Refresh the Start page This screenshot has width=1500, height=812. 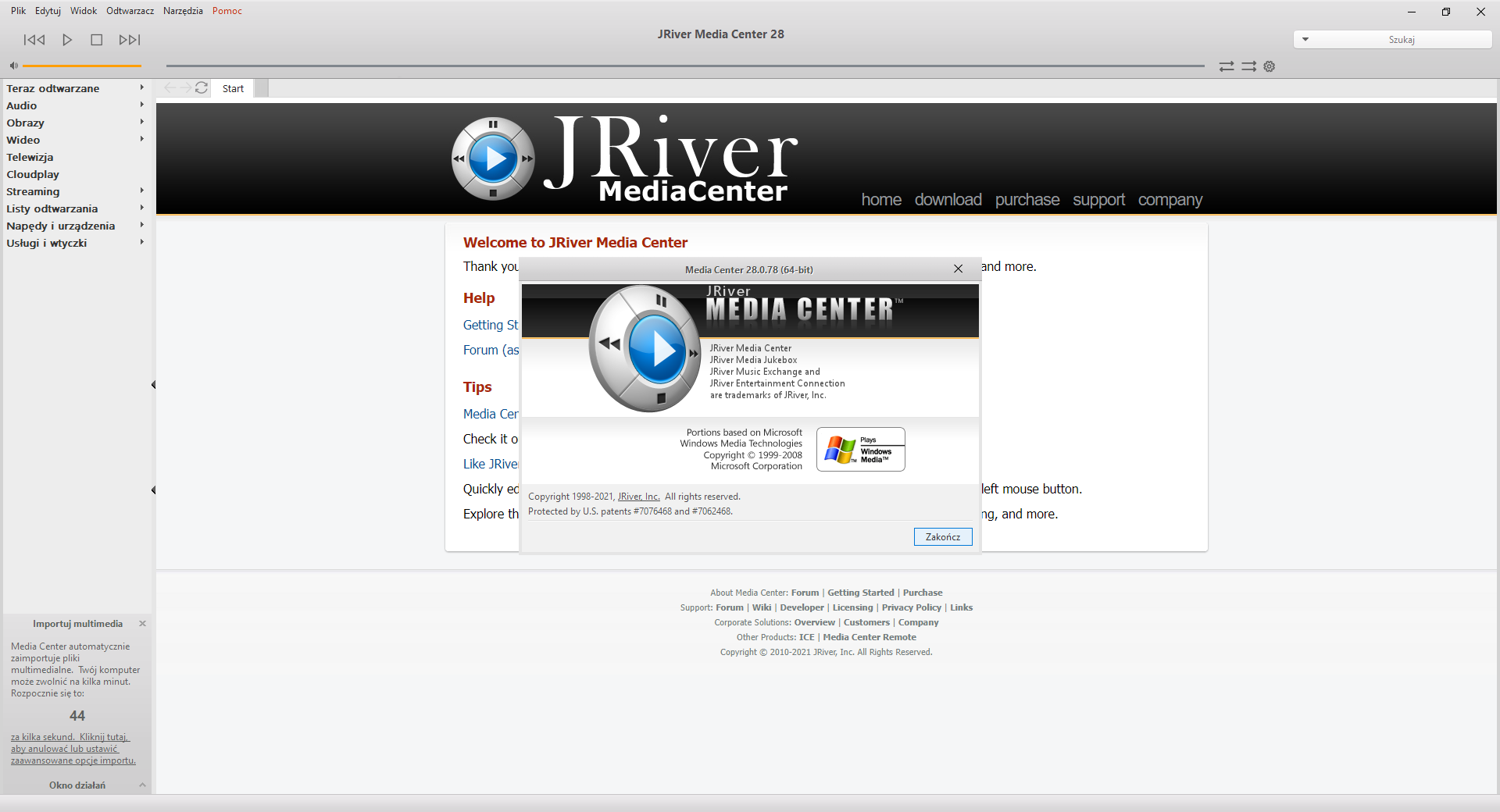pos(202,87)
